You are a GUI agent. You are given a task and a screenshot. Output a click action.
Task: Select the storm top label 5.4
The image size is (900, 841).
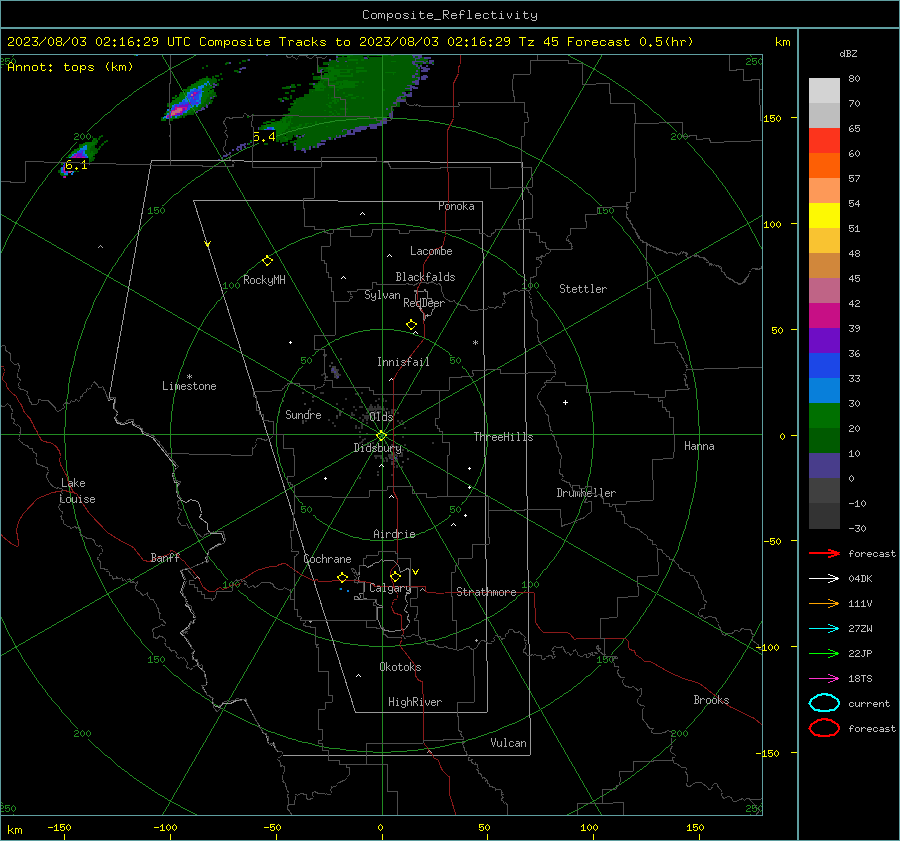pos(264,137)
